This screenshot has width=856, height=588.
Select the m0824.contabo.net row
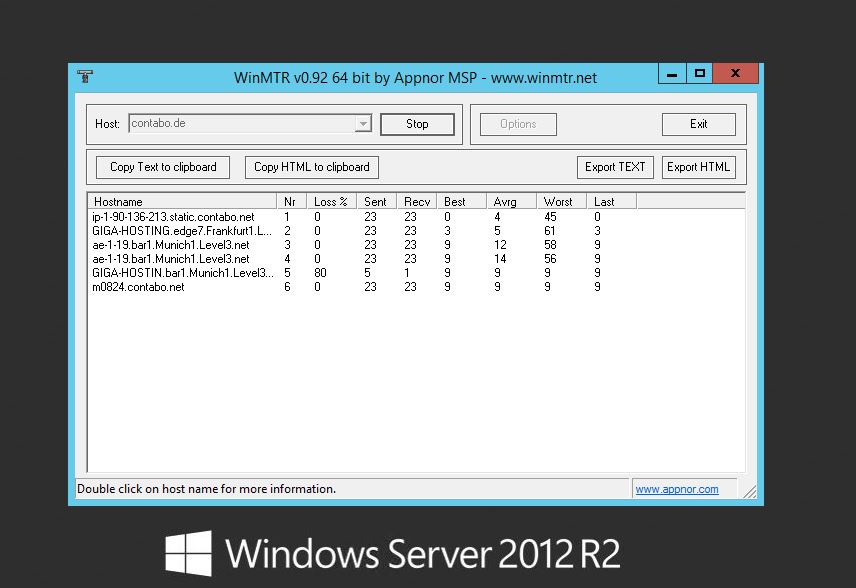tap(138, 287)
